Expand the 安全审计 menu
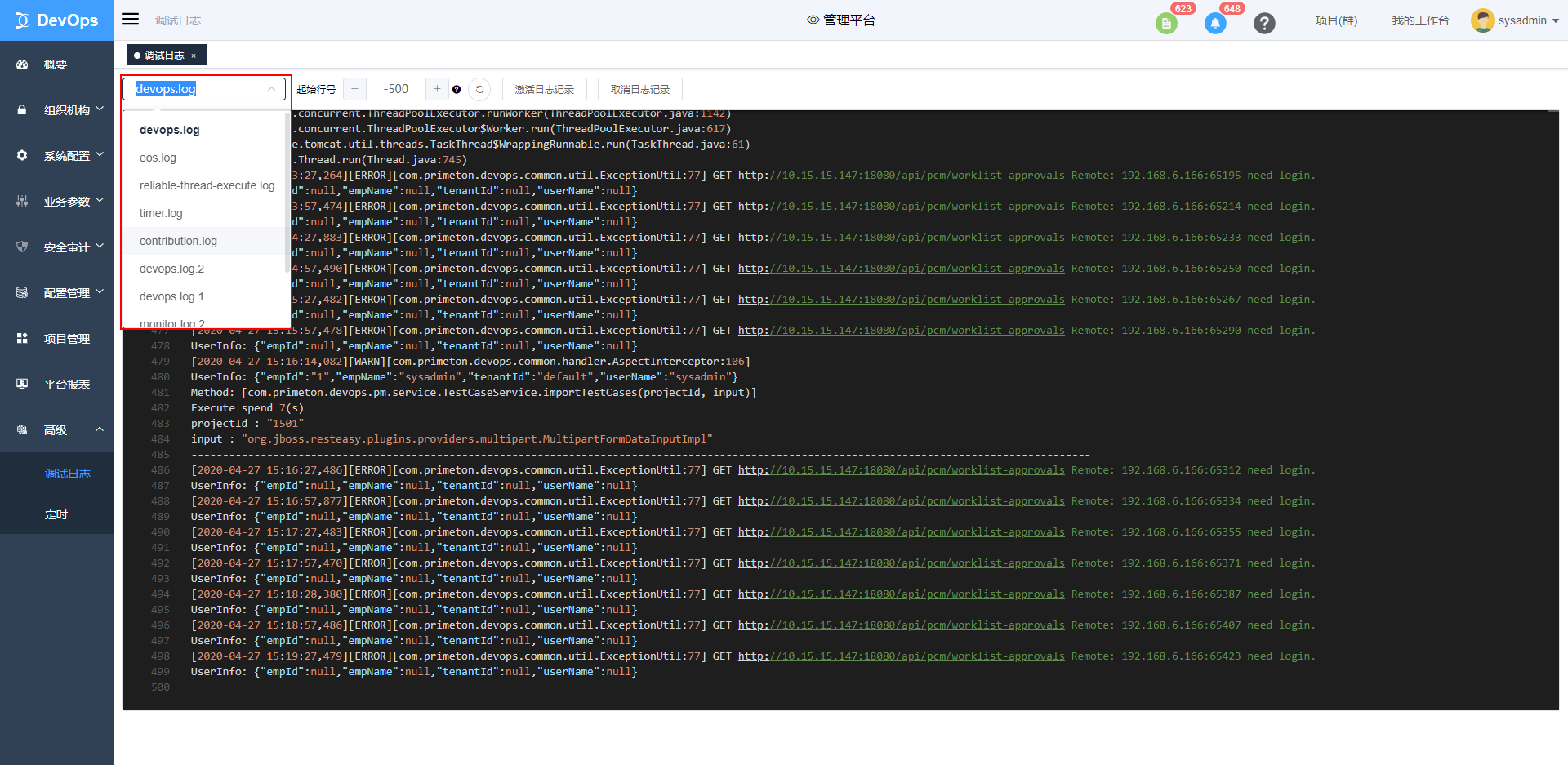The image size is (1568, 765). [x=100, y=245]
